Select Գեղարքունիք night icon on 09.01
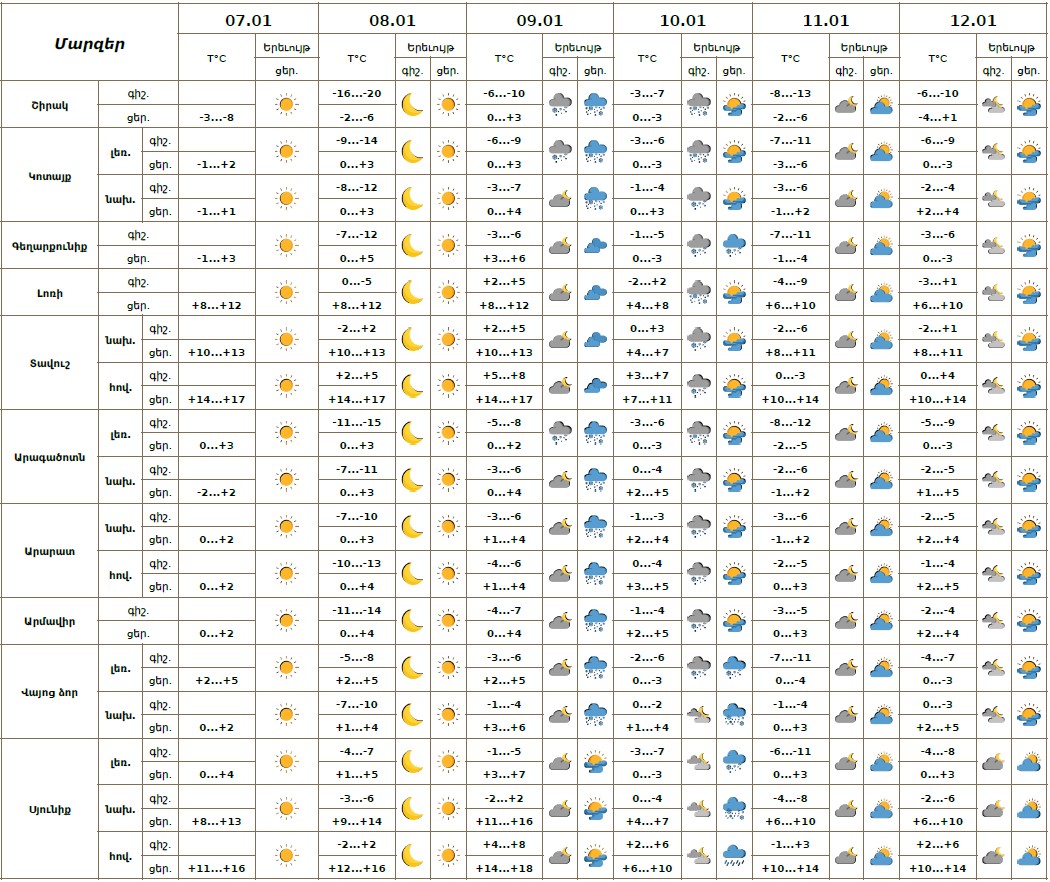This screenshot has height=882, width=1050. [560, 245]
